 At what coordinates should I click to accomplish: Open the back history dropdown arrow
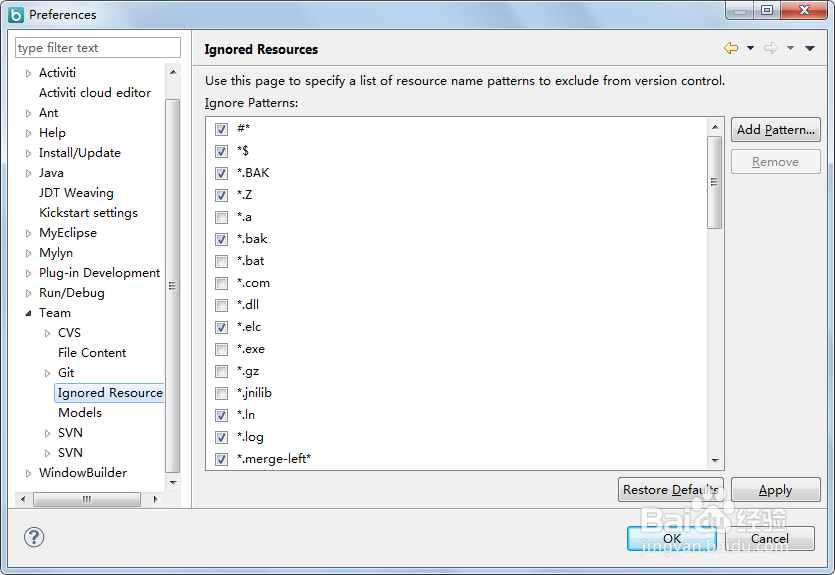pyautogui.click(x=750, y=48)
